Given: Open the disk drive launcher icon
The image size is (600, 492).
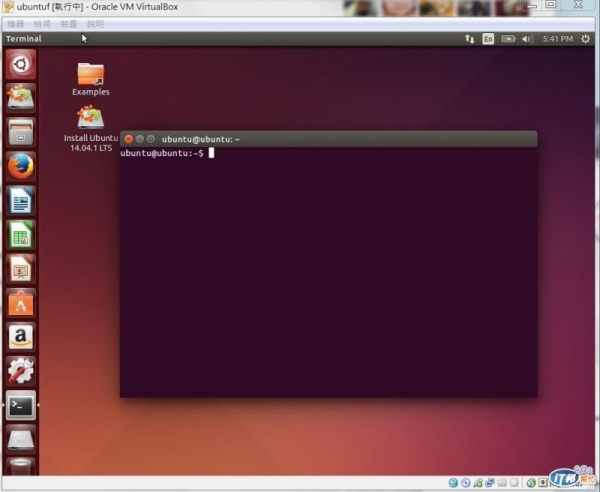Looking at the screenshot, I should (21, 439).
